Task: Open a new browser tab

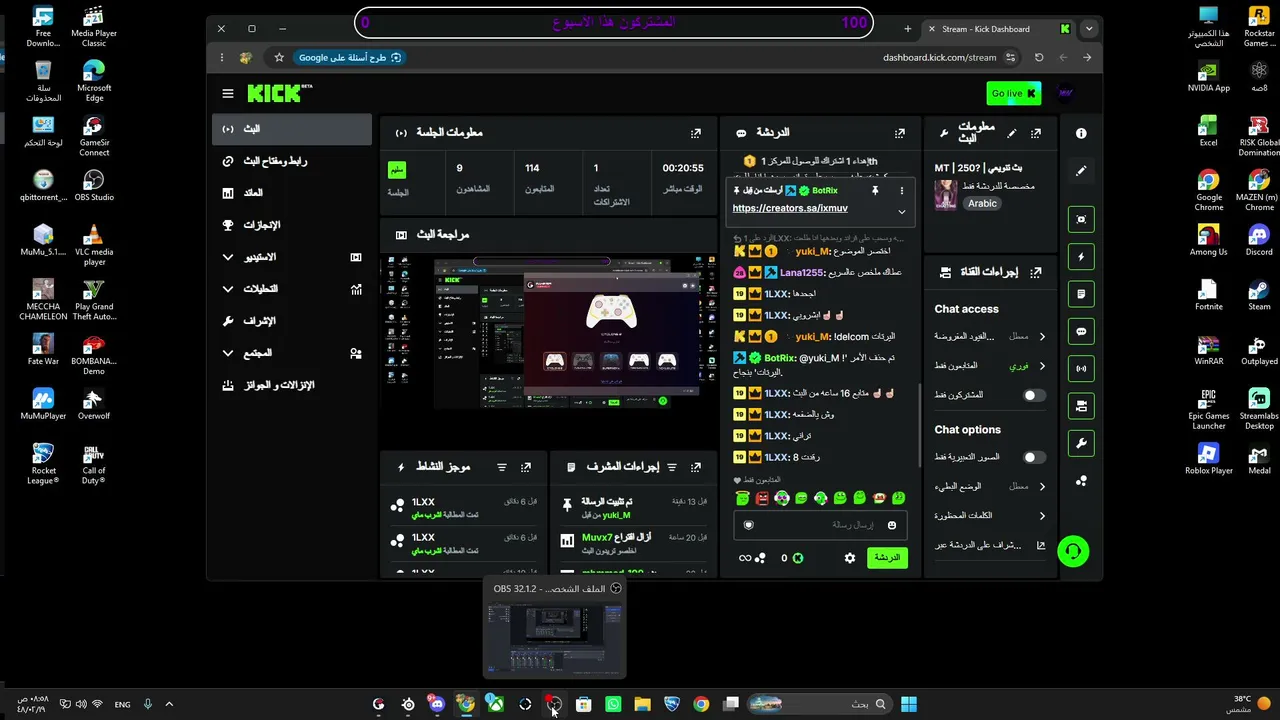Action: [x=908, y=29]
